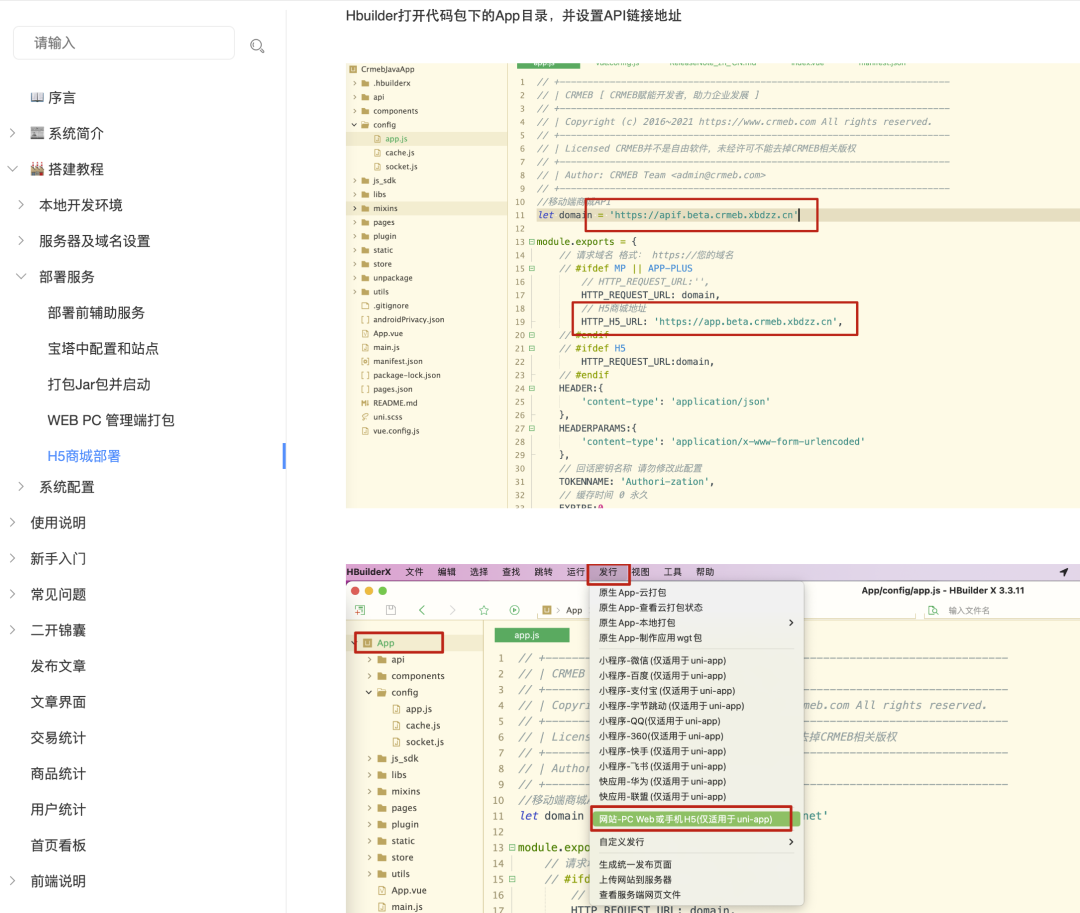Collapse the 搭建教程 section chevron
This screenshot has height=913, width=1080.
12,169
